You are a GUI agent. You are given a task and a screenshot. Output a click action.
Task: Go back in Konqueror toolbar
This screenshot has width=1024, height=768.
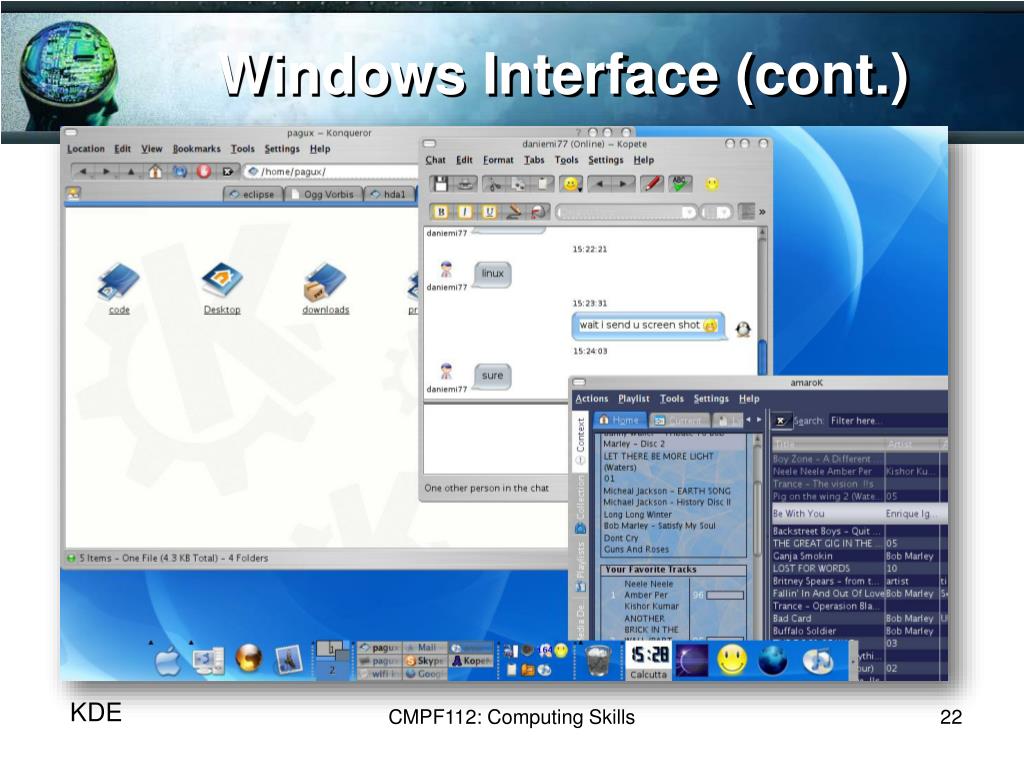pyautogui.click(x=83, y=172)
